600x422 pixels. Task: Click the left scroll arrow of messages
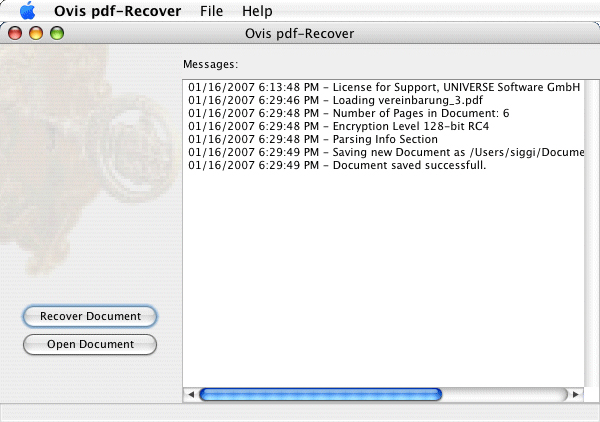tap(191, 394)
